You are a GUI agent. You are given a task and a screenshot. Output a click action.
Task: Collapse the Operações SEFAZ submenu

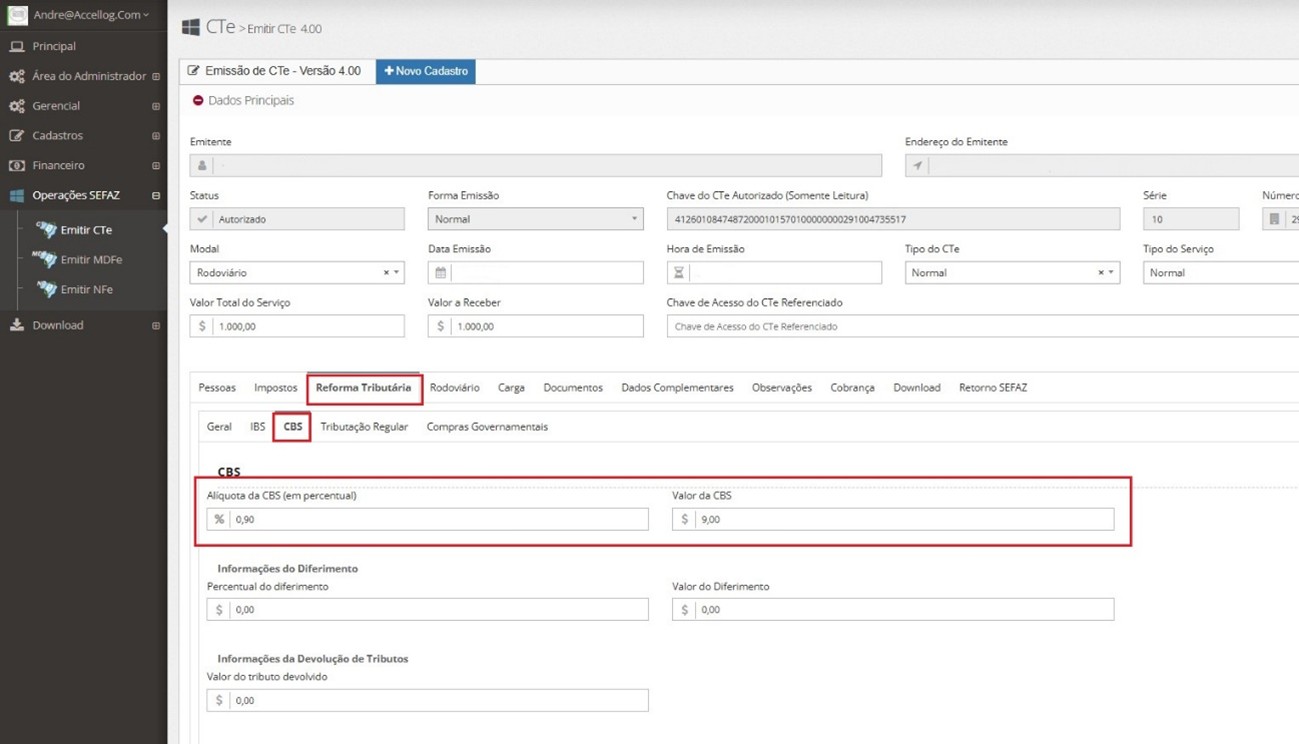[156, 196]
